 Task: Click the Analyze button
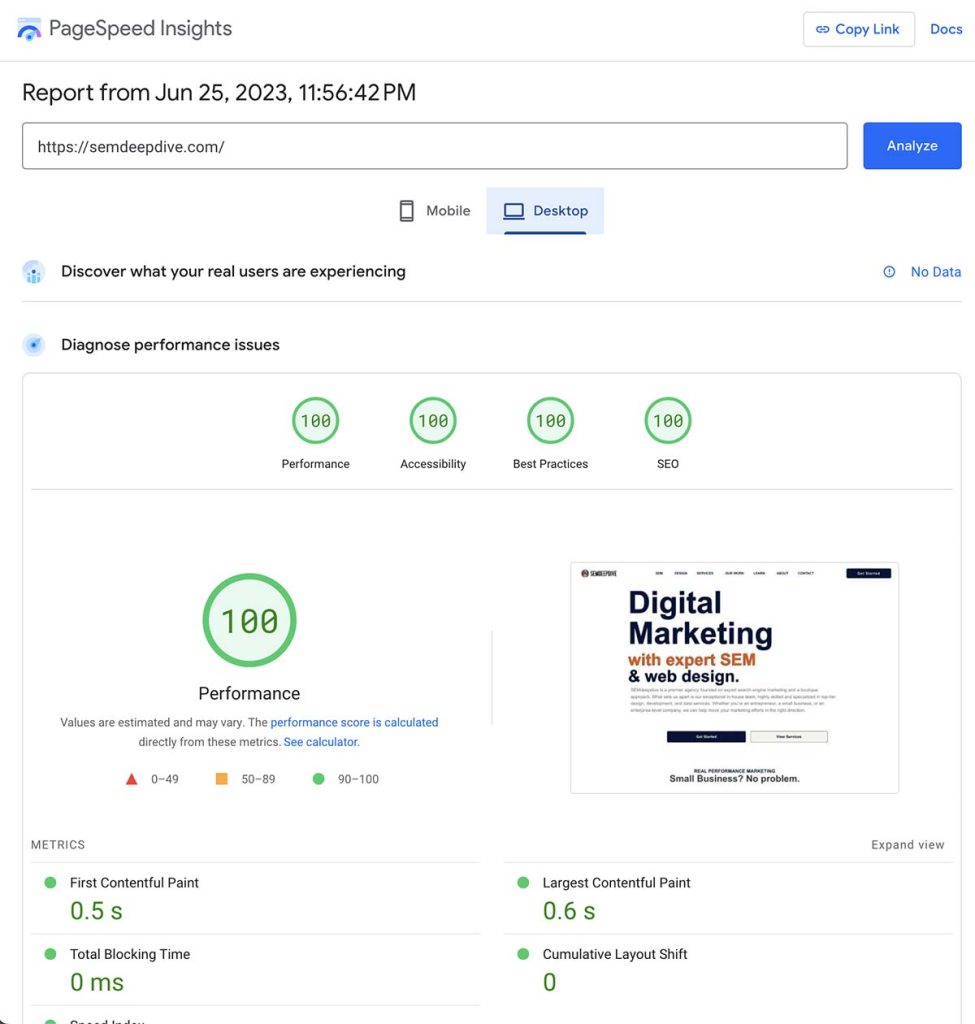pos(912,146)
